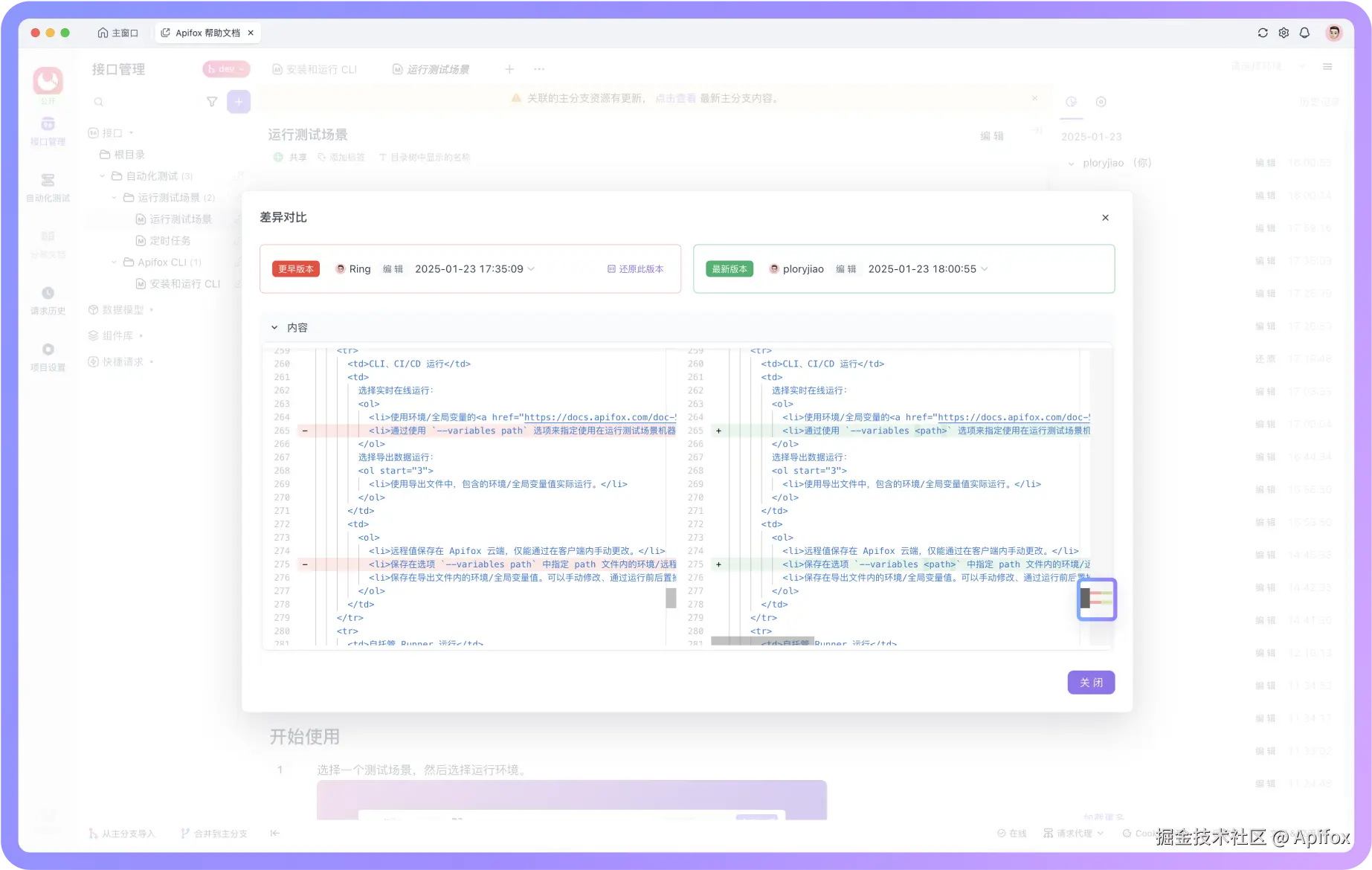The image size is (1372, 870).
Task: Open the hamburger menu at top right
Action: click(x=1327, y=66)
